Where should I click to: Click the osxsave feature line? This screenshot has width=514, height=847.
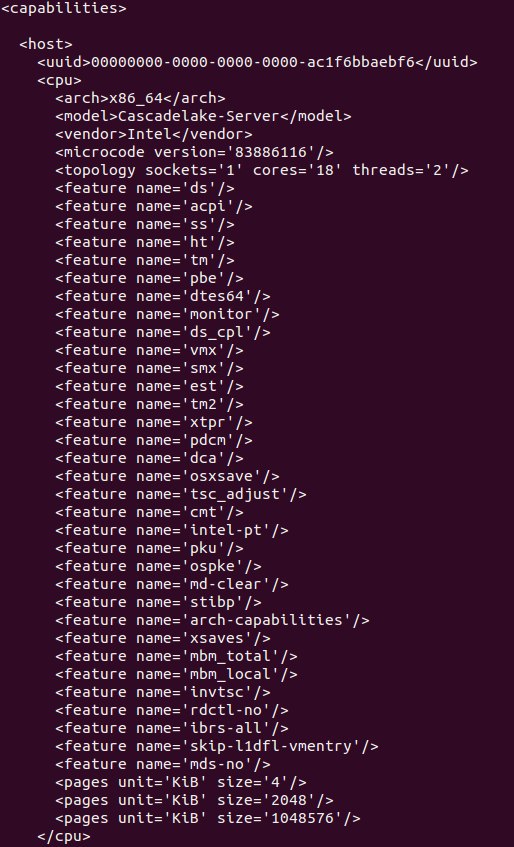click(167, 476)
